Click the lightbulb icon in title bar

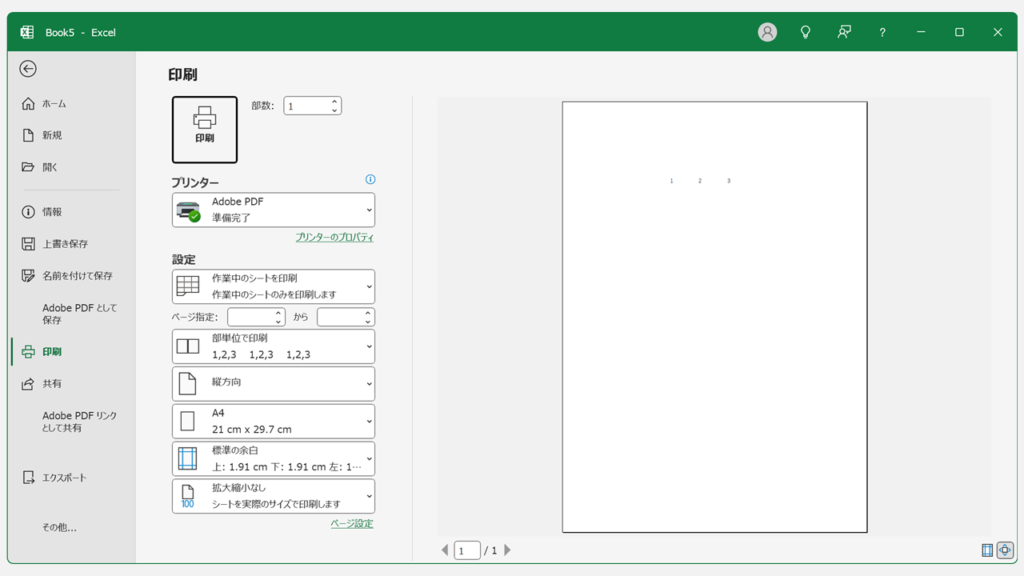click(x=805, y=32)
